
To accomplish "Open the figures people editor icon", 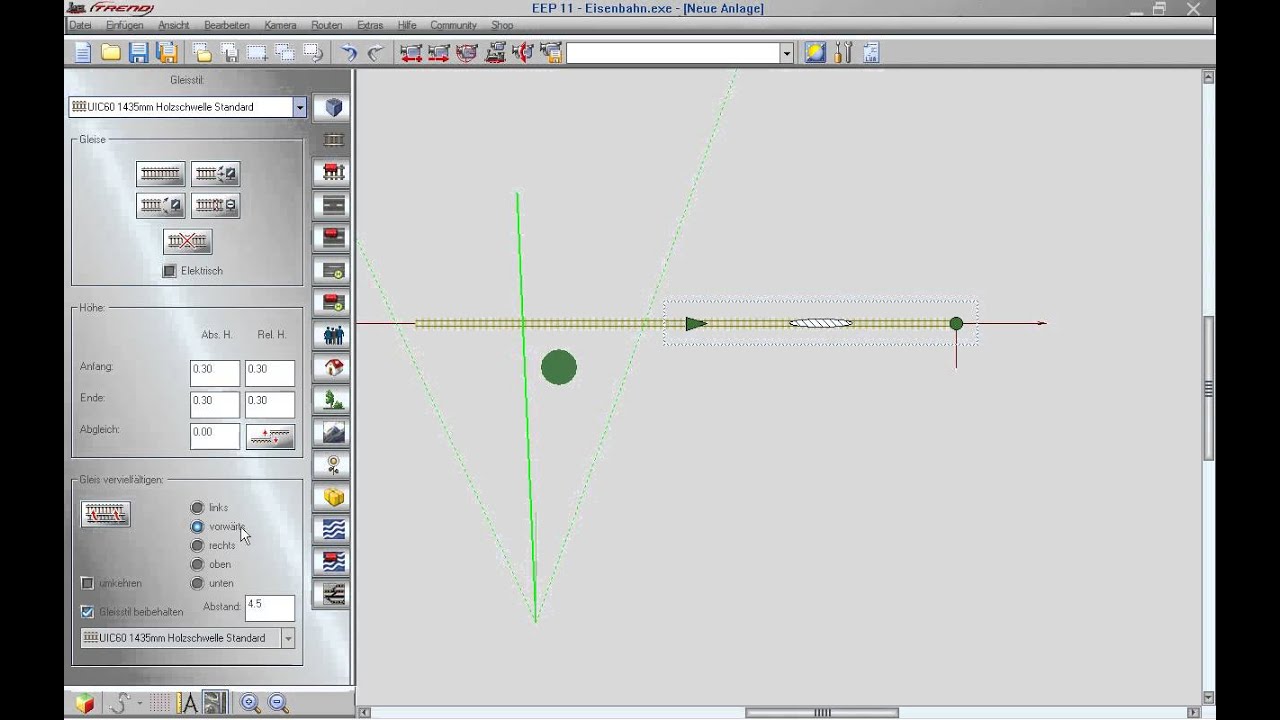I will (333, 335).
